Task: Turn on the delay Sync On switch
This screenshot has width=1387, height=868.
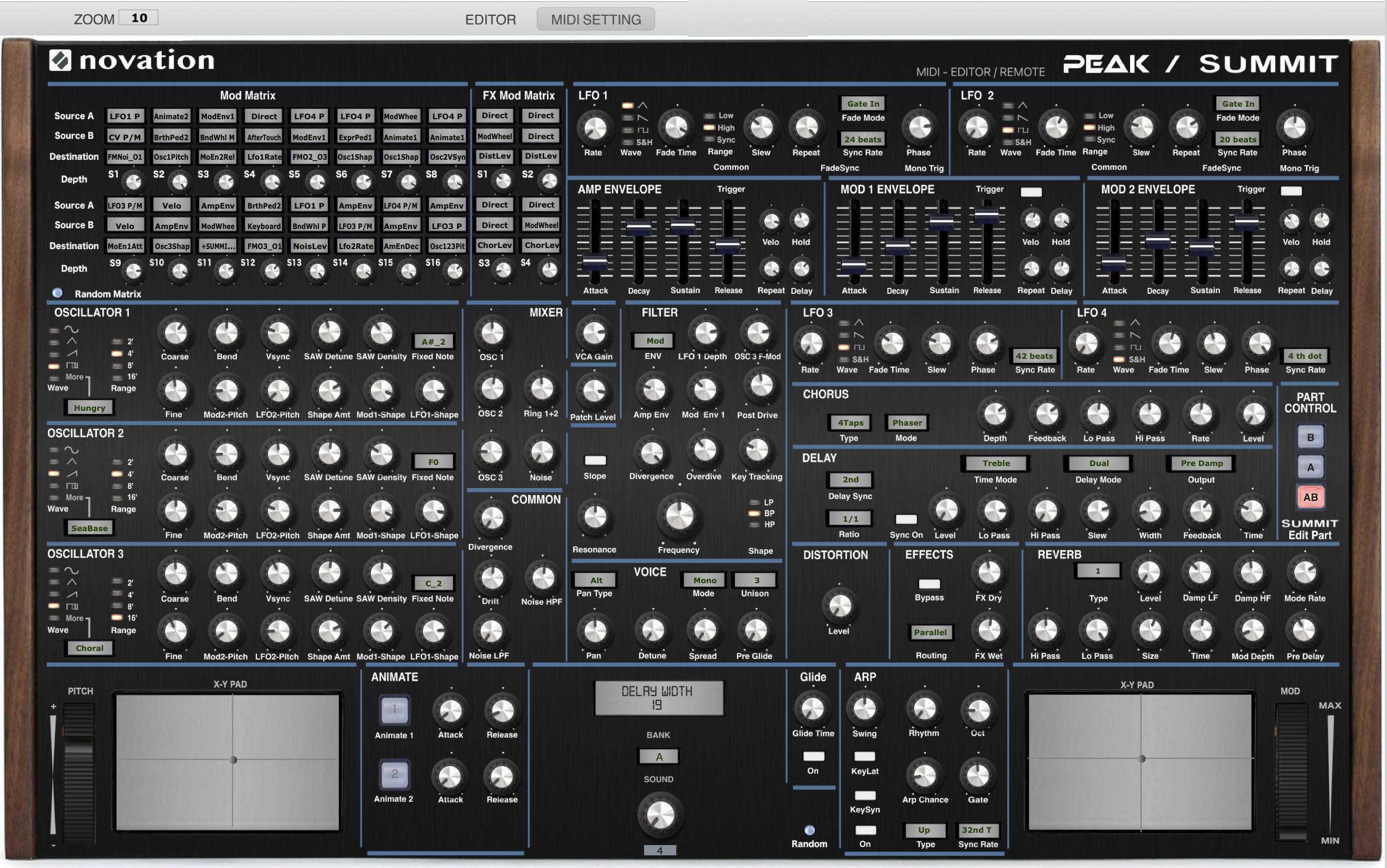Action: pos(908,519)
